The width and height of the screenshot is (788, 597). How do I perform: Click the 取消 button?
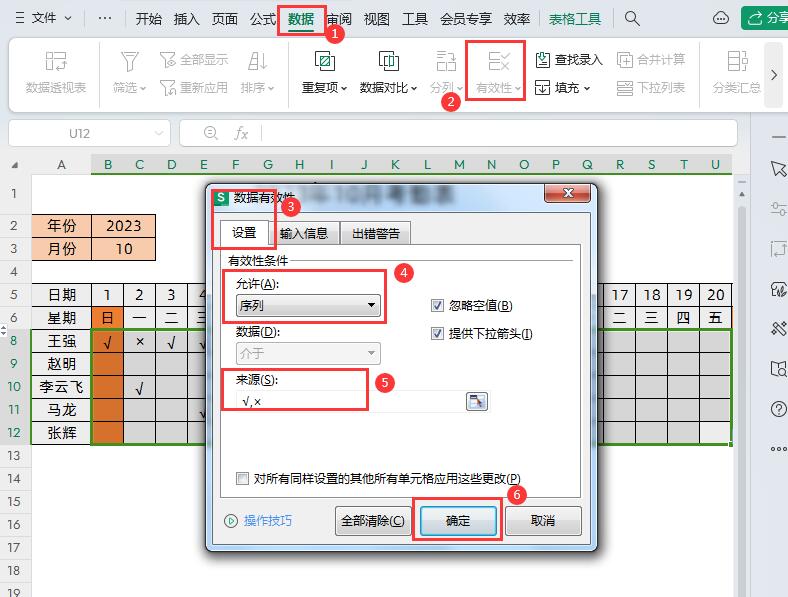543,521
